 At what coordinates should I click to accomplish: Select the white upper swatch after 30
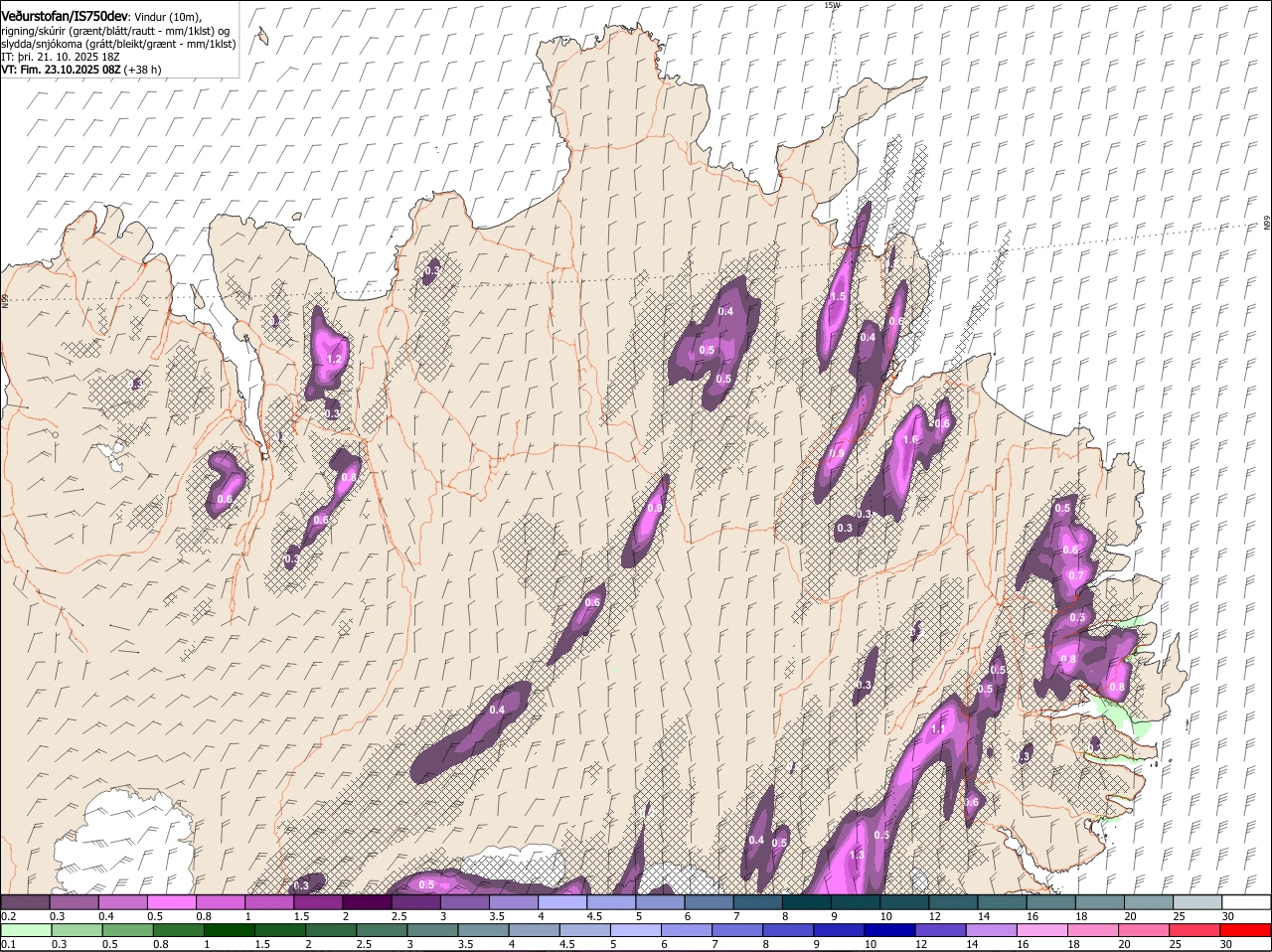click(1246, 902)
